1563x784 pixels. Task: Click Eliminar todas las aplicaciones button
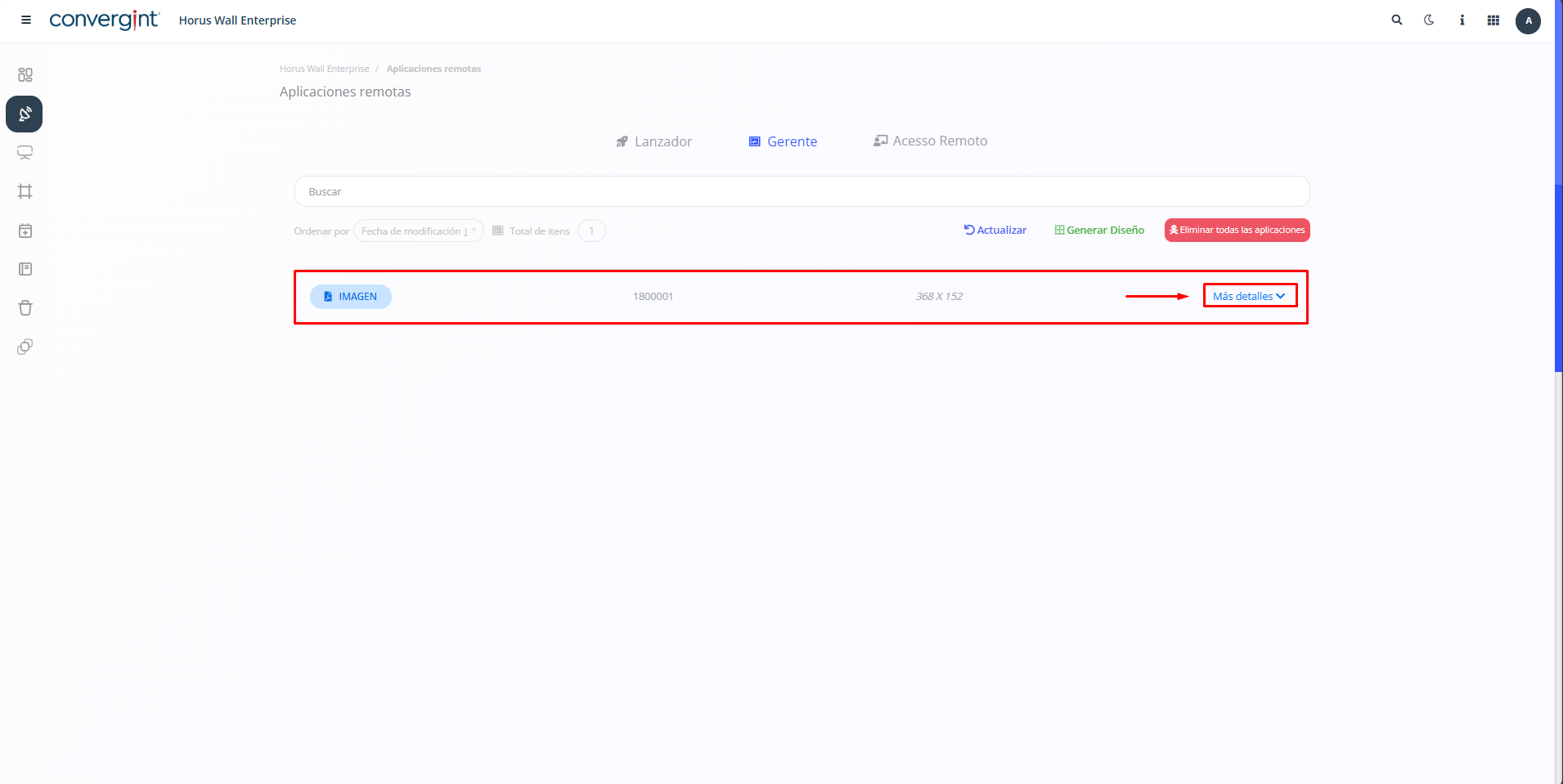(1237, 231)
